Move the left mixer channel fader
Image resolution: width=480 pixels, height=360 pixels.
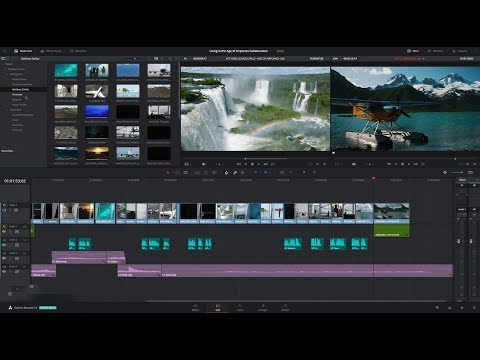click(459, 241)
